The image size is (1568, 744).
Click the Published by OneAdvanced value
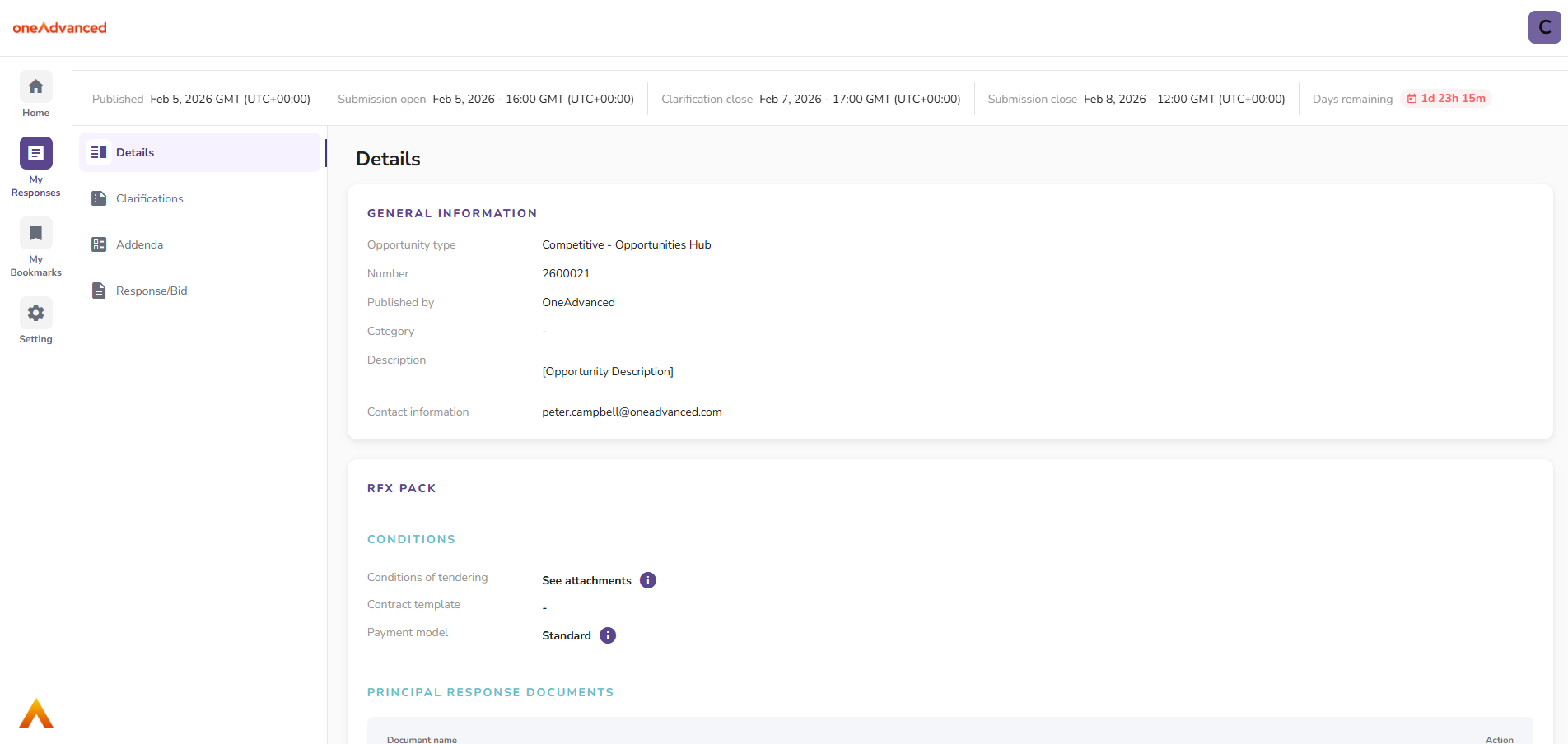pos(578,302)
